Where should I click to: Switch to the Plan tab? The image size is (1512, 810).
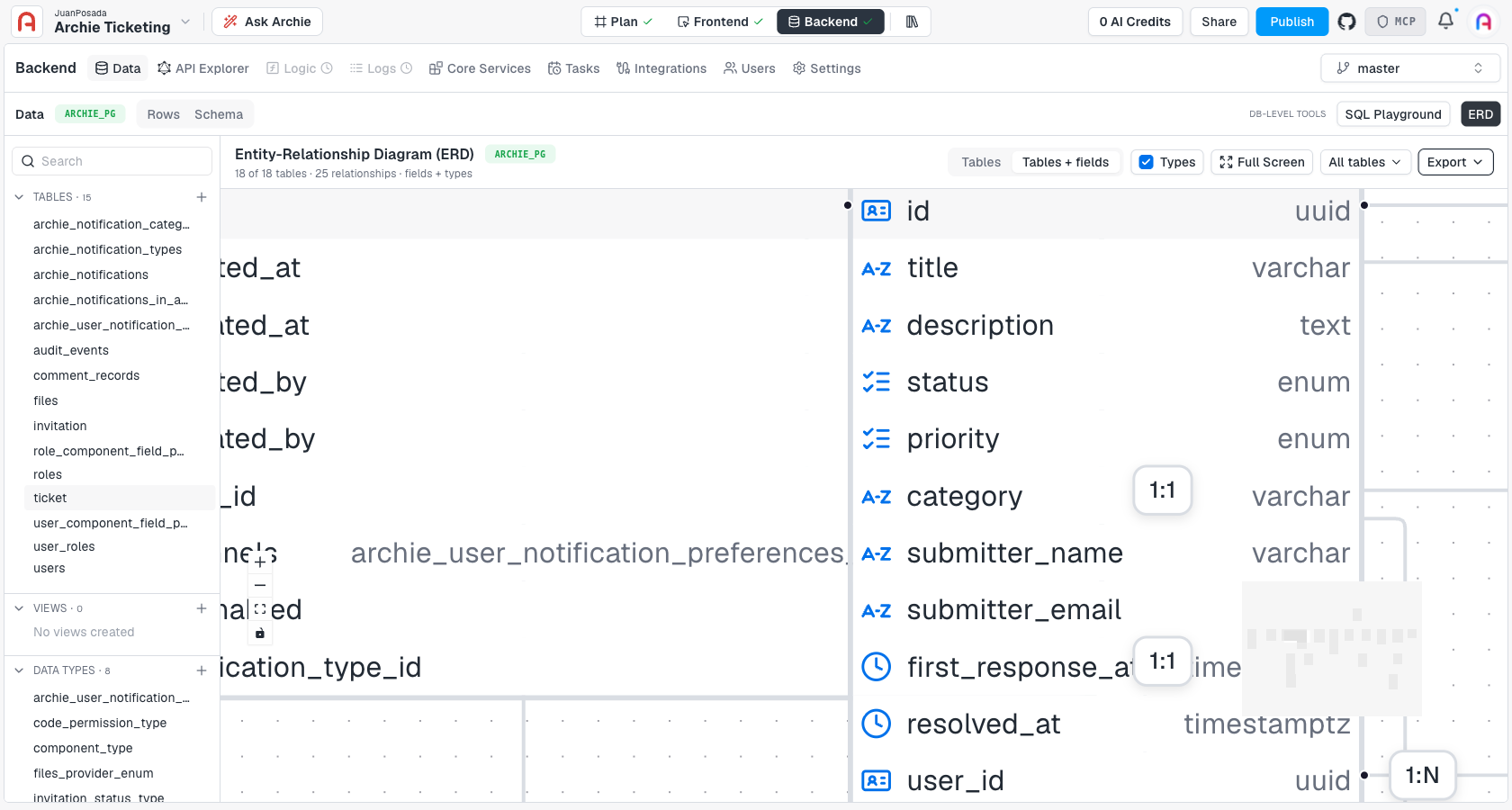point(624,22)
